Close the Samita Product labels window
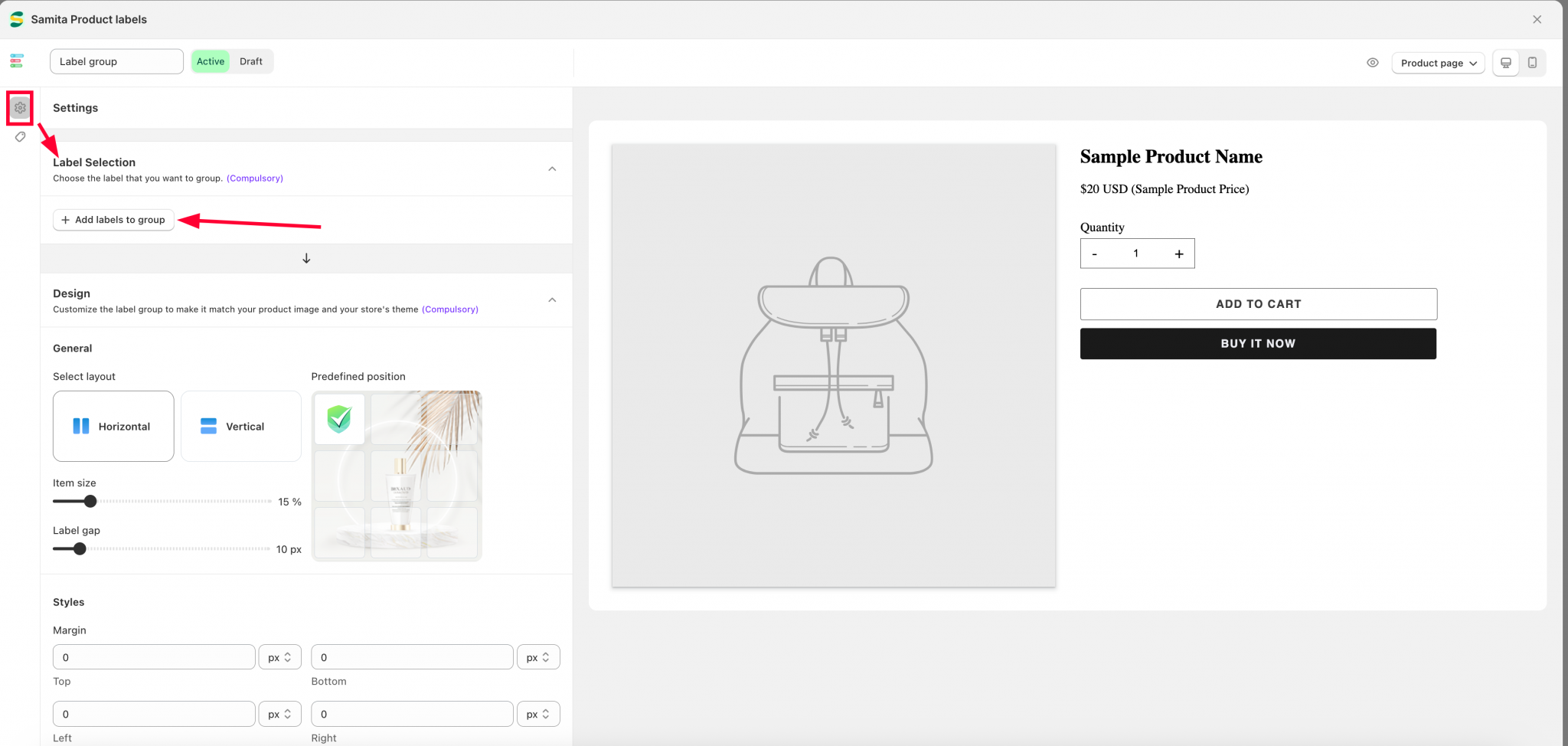This screenshot has height=746, width=1568. click(1537, 20)
